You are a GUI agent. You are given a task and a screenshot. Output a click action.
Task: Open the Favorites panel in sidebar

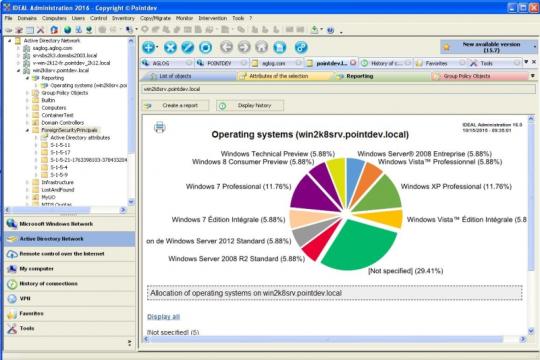click(x=70, y=313)
